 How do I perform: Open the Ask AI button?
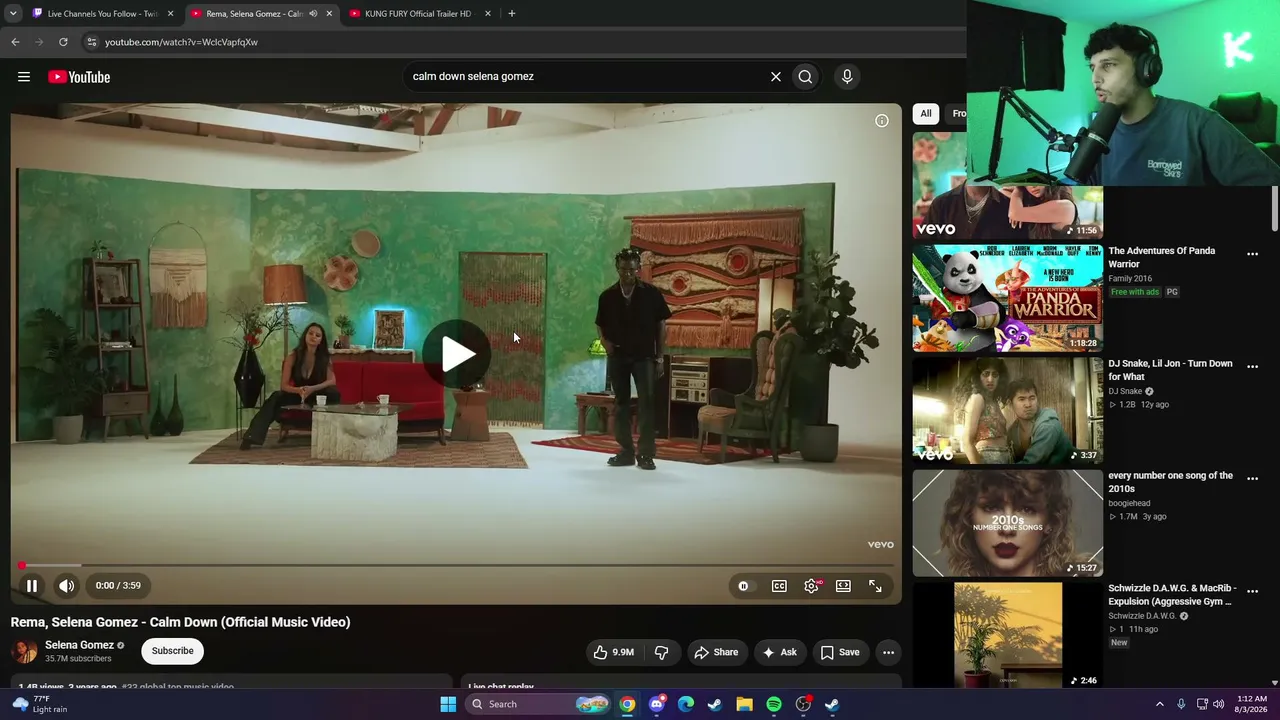click(780, 652)
